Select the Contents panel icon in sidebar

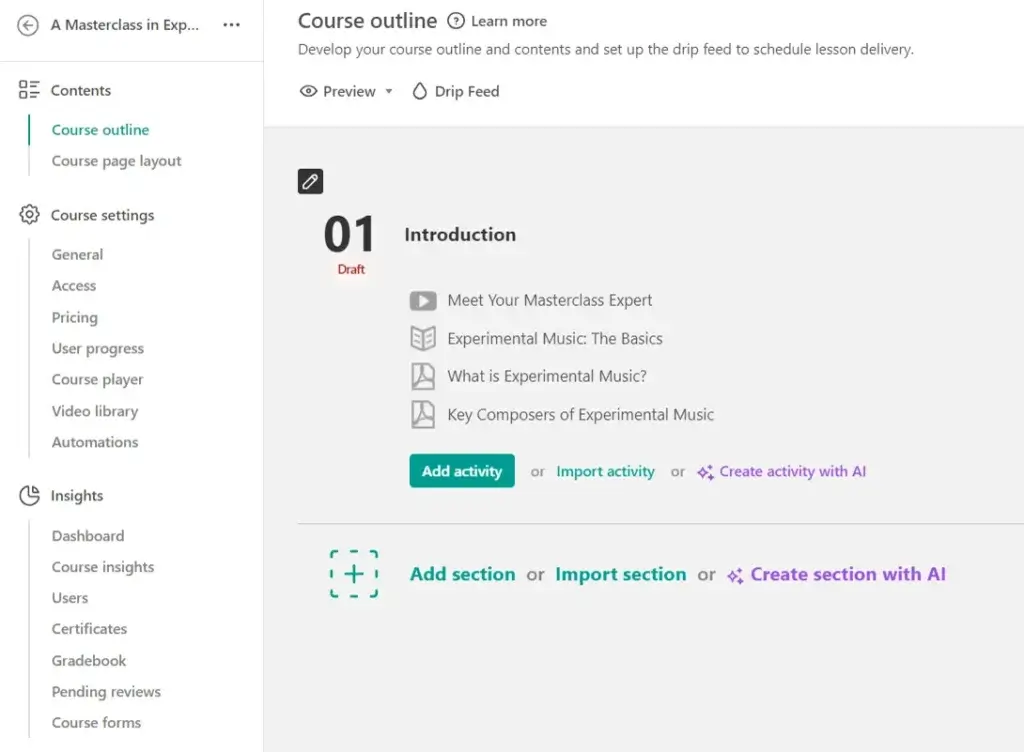click(28, 90)
